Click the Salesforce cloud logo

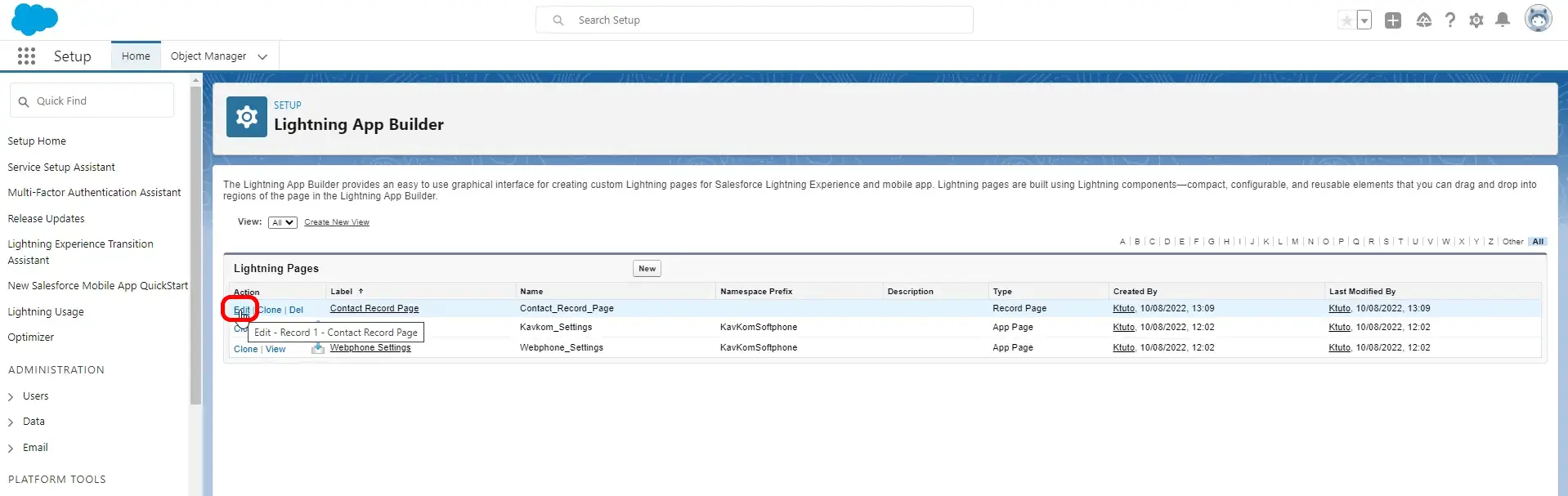34,20
